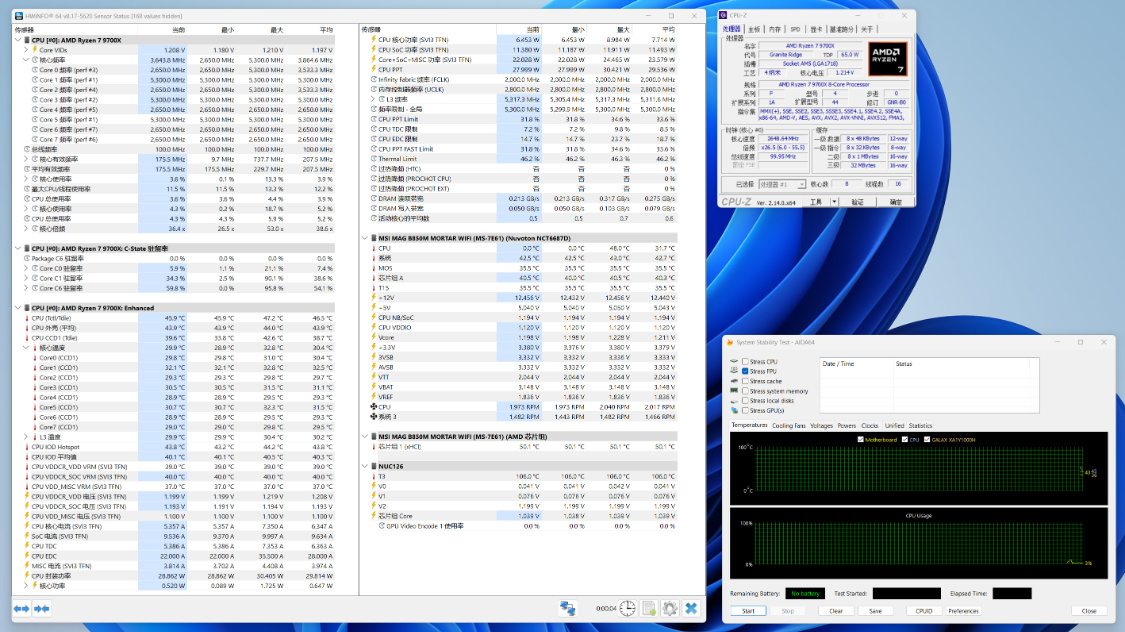Open the CPU-Z tools dropdown arrow
Viewport: 1125px width, 632px height.
click(x=832, y=201)
